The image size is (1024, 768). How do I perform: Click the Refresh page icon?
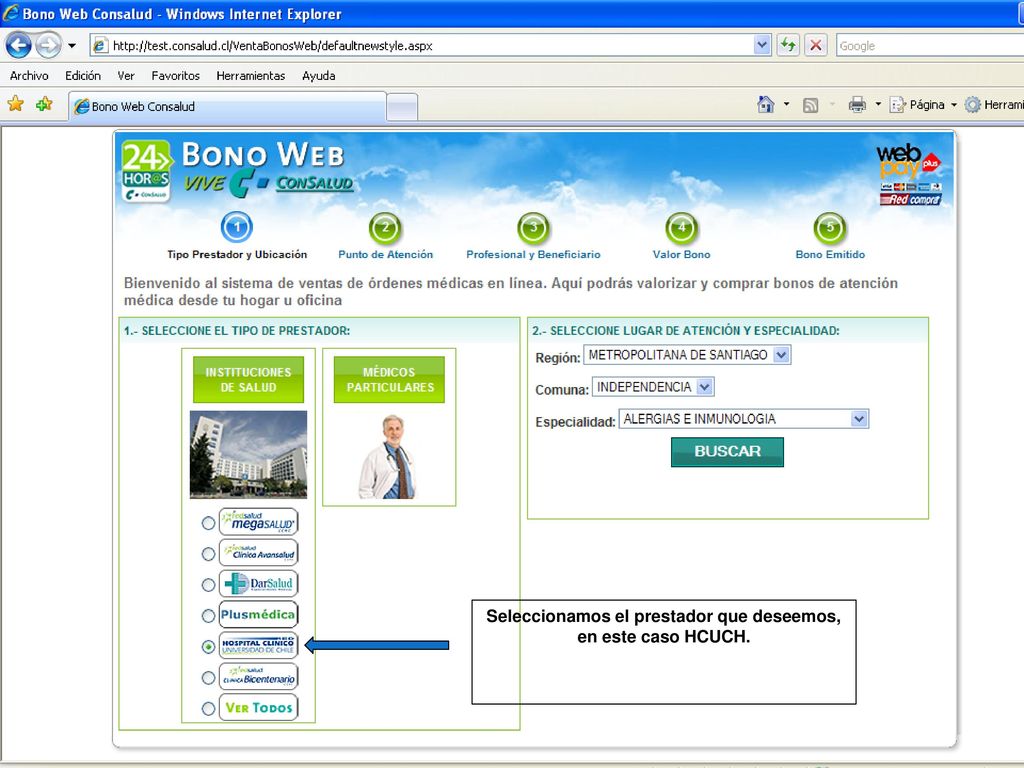coord(788,45)
